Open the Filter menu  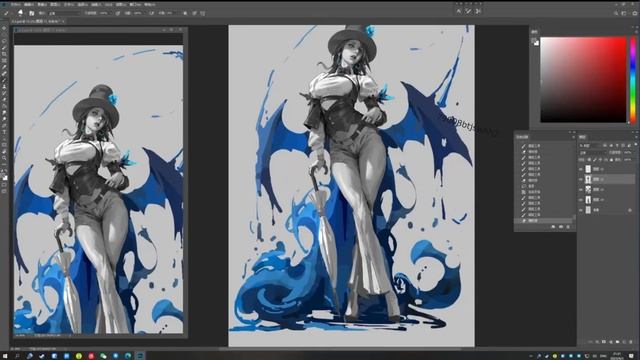click(96, 4)
